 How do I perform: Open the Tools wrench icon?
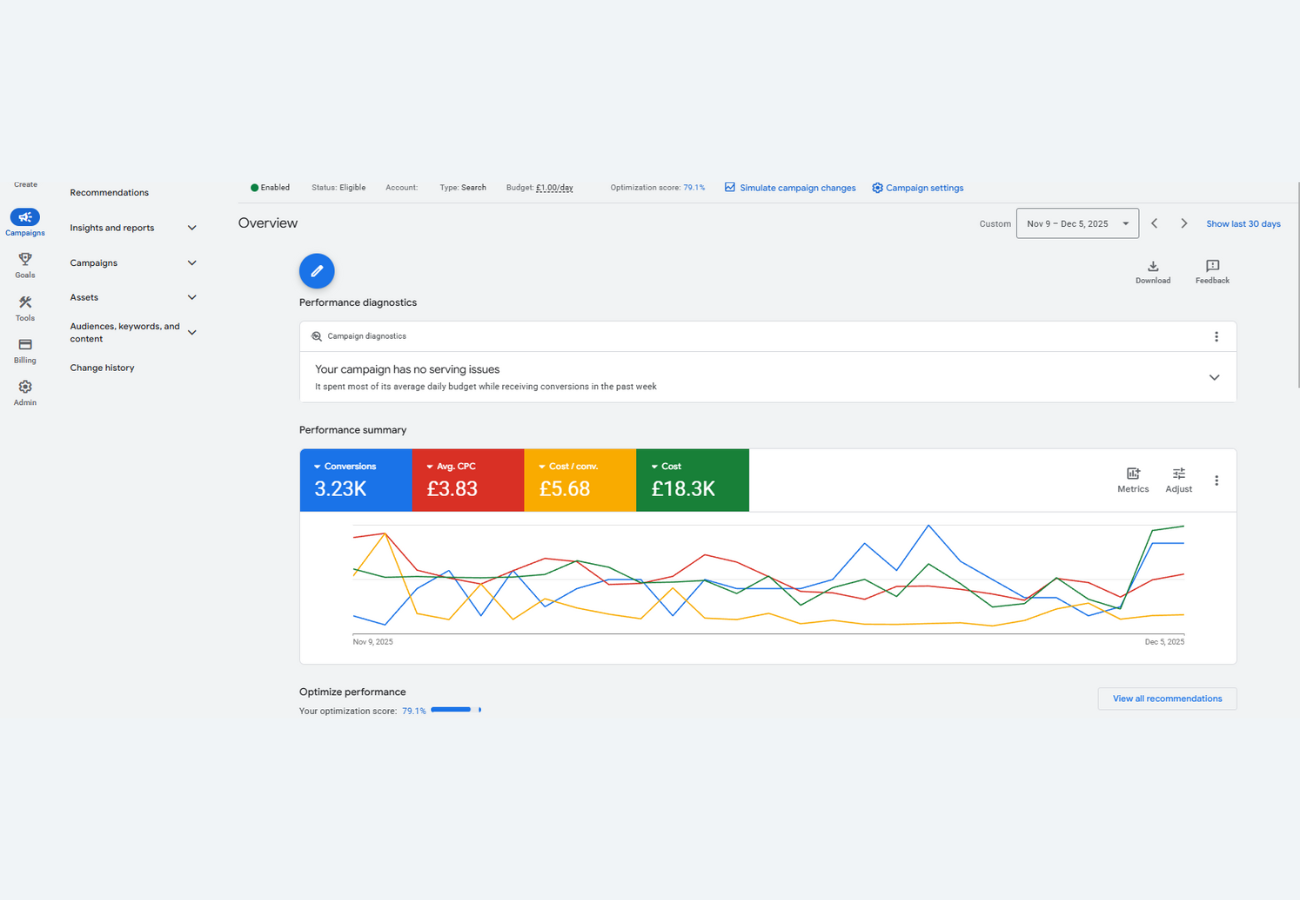point(25,302)
